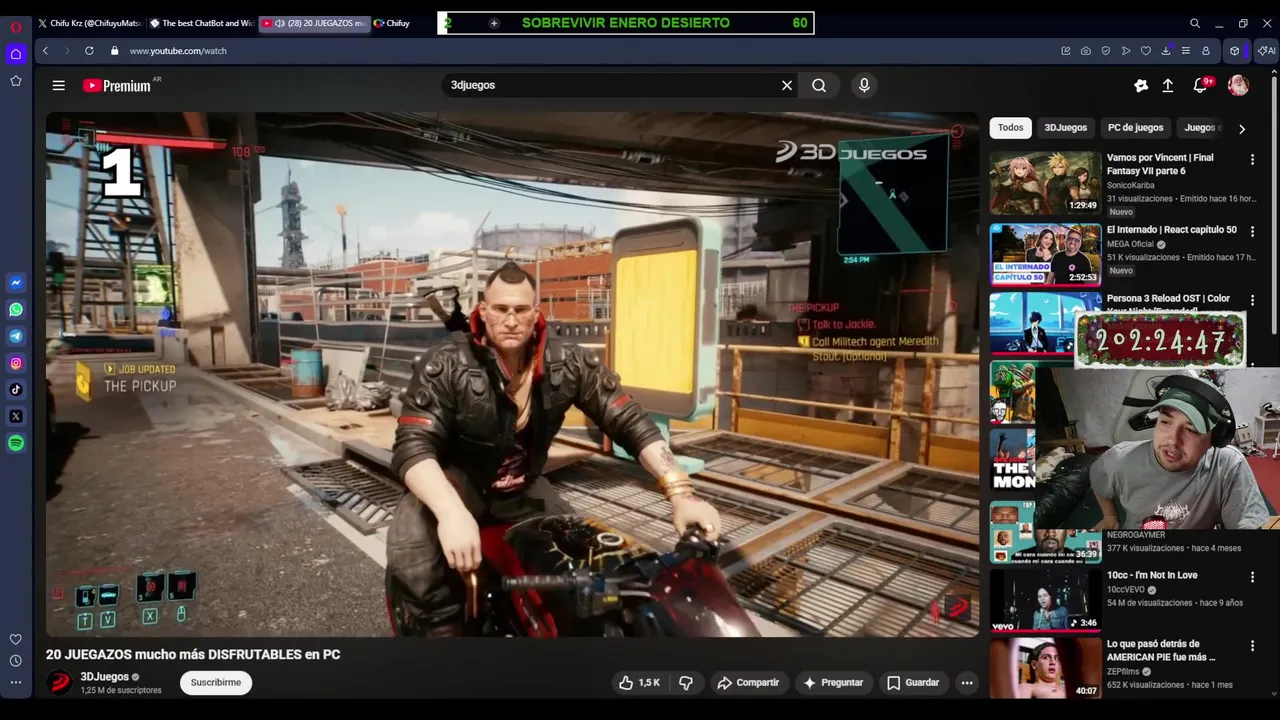
Task: Take a snapshot with the camera icon
Action: pos(1086,50)
